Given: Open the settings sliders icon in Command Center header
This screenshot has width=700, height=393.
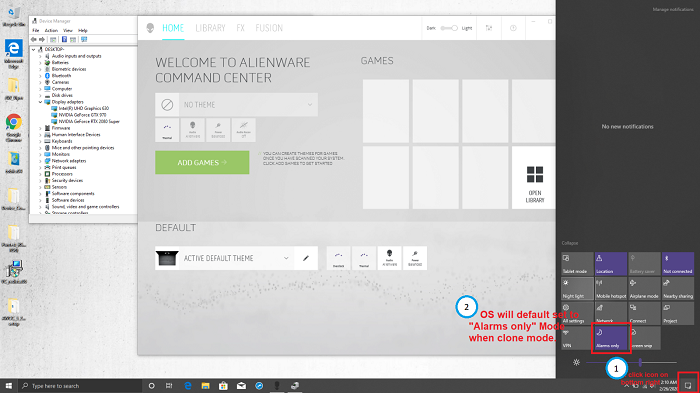Looking at the screenshot, I should click(x=489, y=28).
